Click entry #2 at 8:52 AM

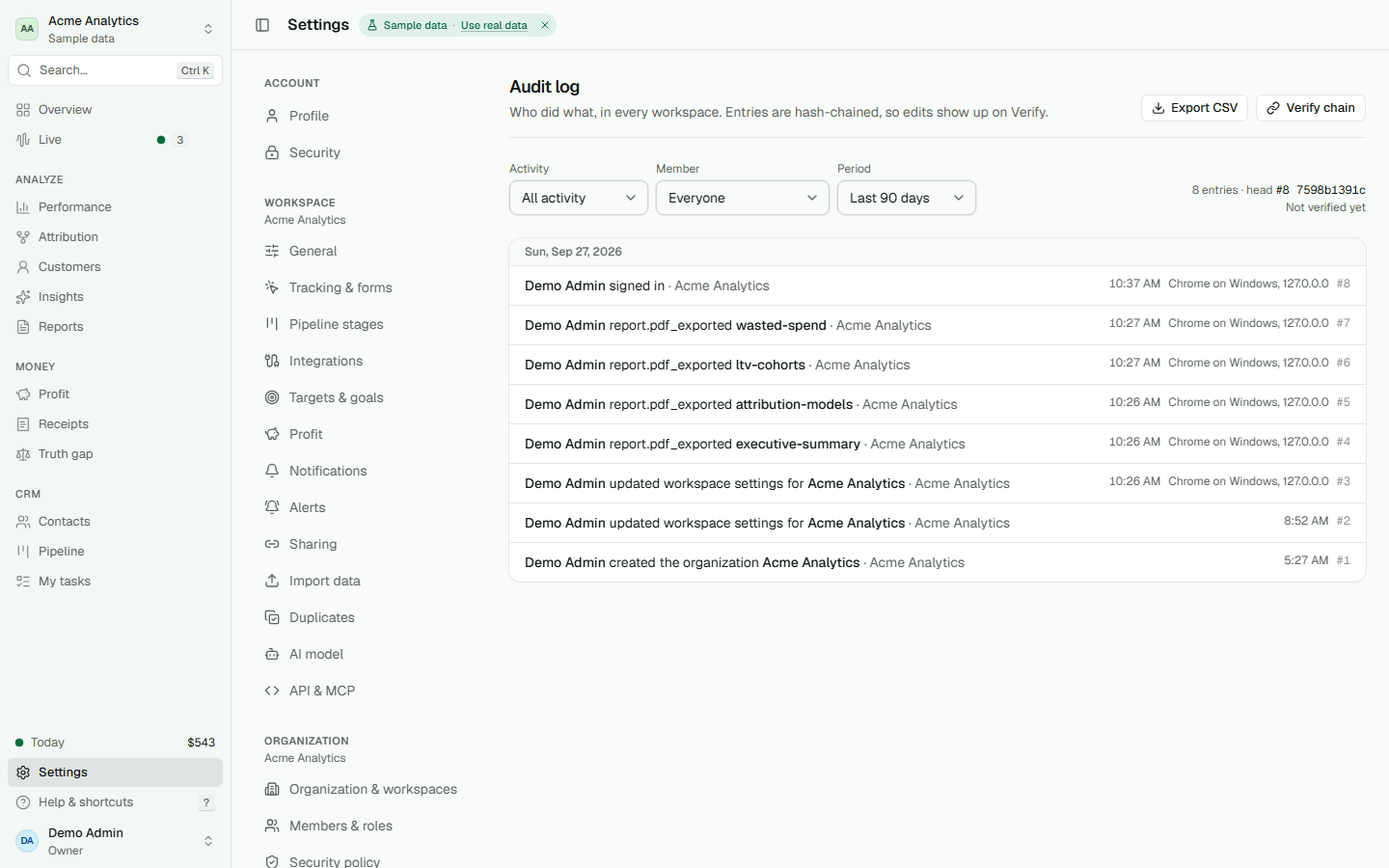pos(938,523)
